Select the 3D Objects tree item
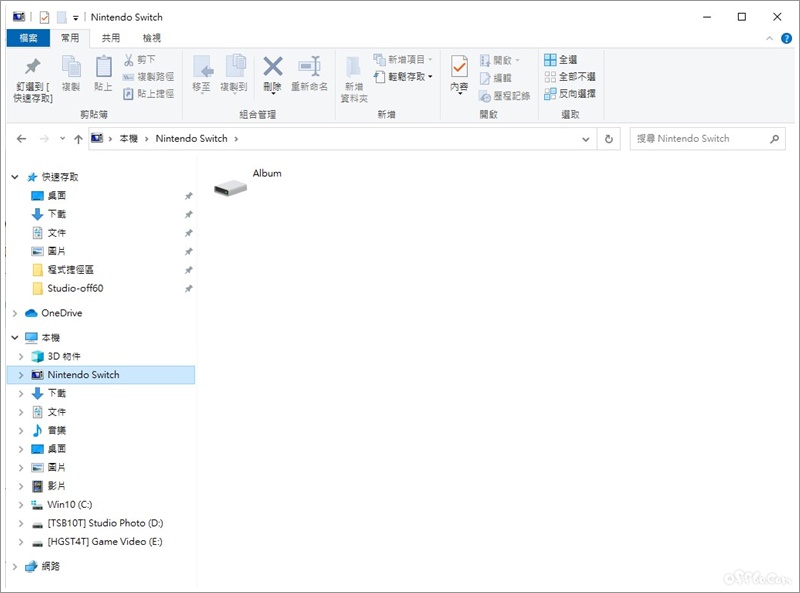Screen dimensions: 800x593 tap(64, 356)
